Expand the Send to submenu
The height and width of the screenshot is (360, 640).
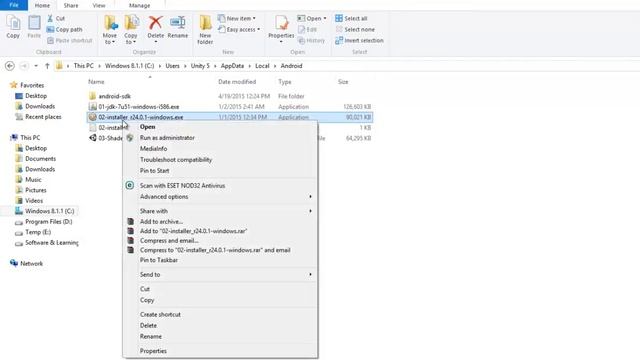(220, 275)
